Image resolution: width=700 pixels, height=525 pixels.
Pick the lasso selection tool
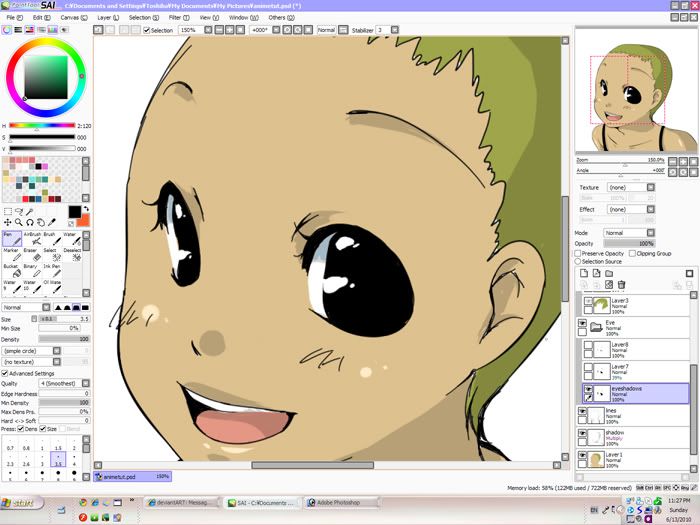(x=19, y=212)
